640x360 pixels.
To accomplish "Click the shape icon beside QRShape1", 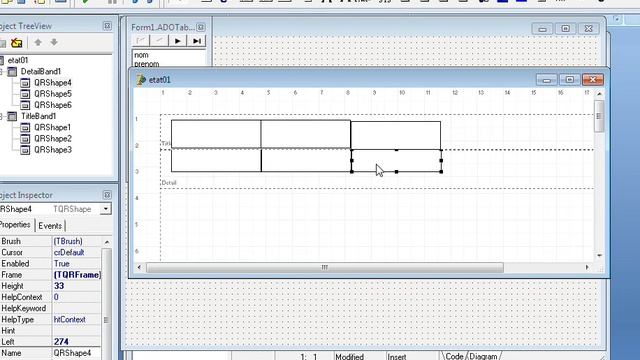I will tap(25, 128).
